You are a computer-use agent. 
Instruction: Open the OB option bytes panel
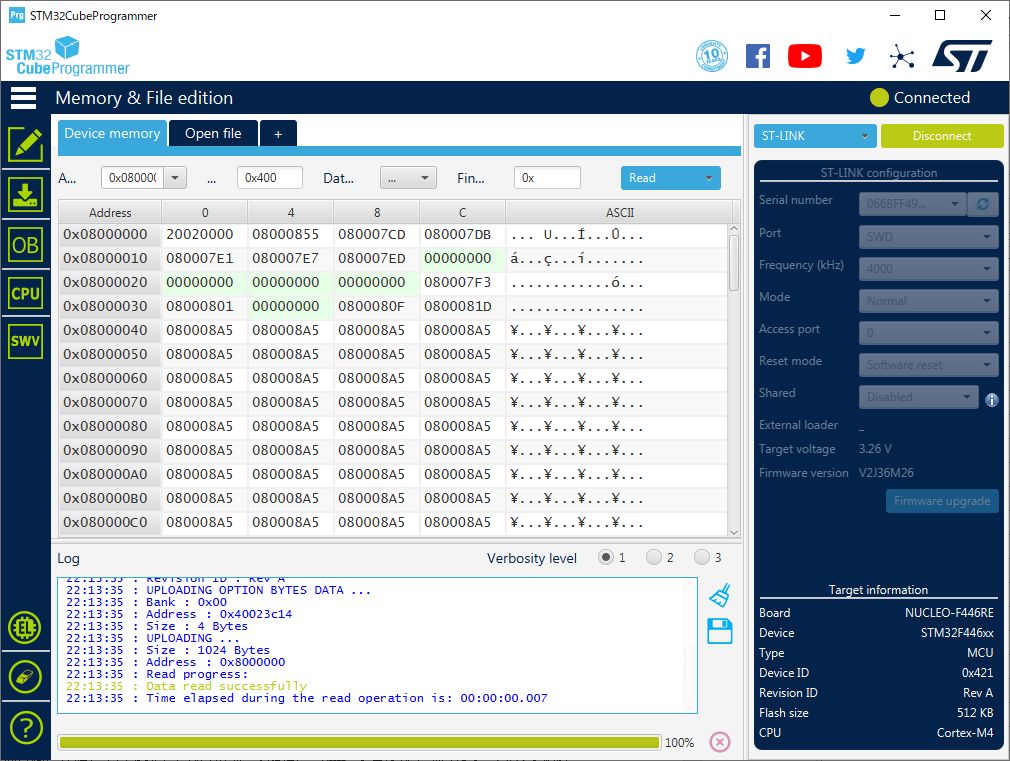point(25,244)
